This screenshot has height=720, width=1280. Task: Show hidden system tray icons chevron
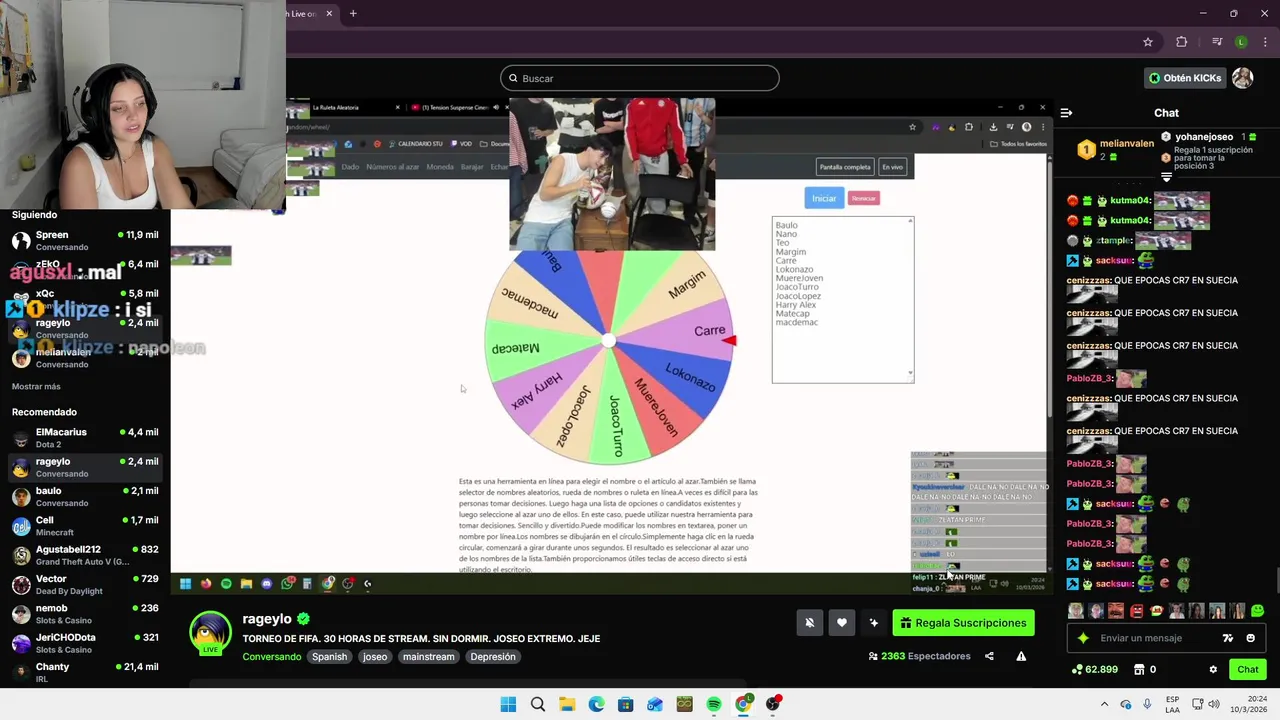[1105, 704]
